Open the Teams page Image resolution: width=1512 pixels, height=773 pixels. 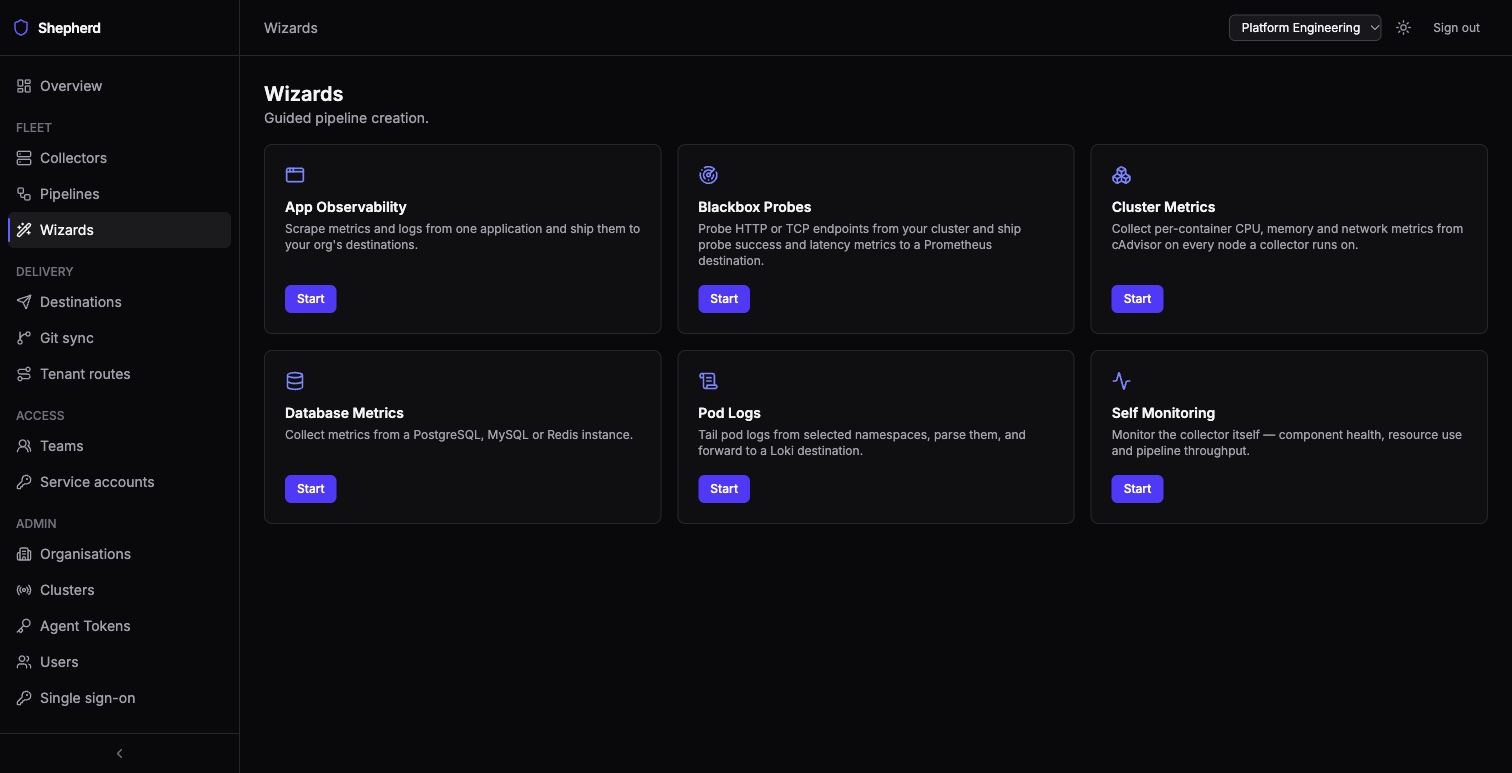(x=119, y=446)
